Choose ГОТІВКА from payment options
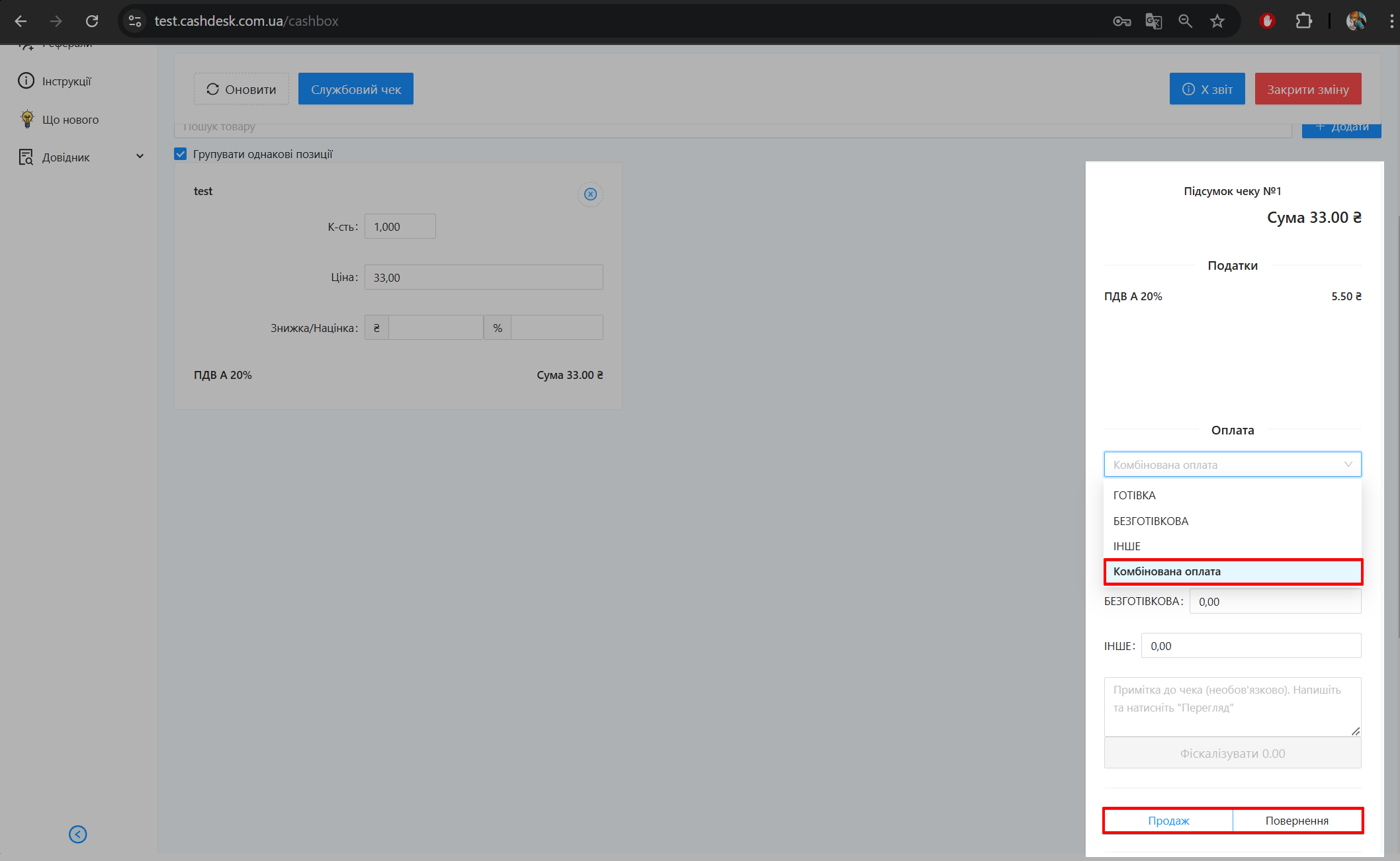Viewport: 1400px width, 861px height. pos(1135,495)
